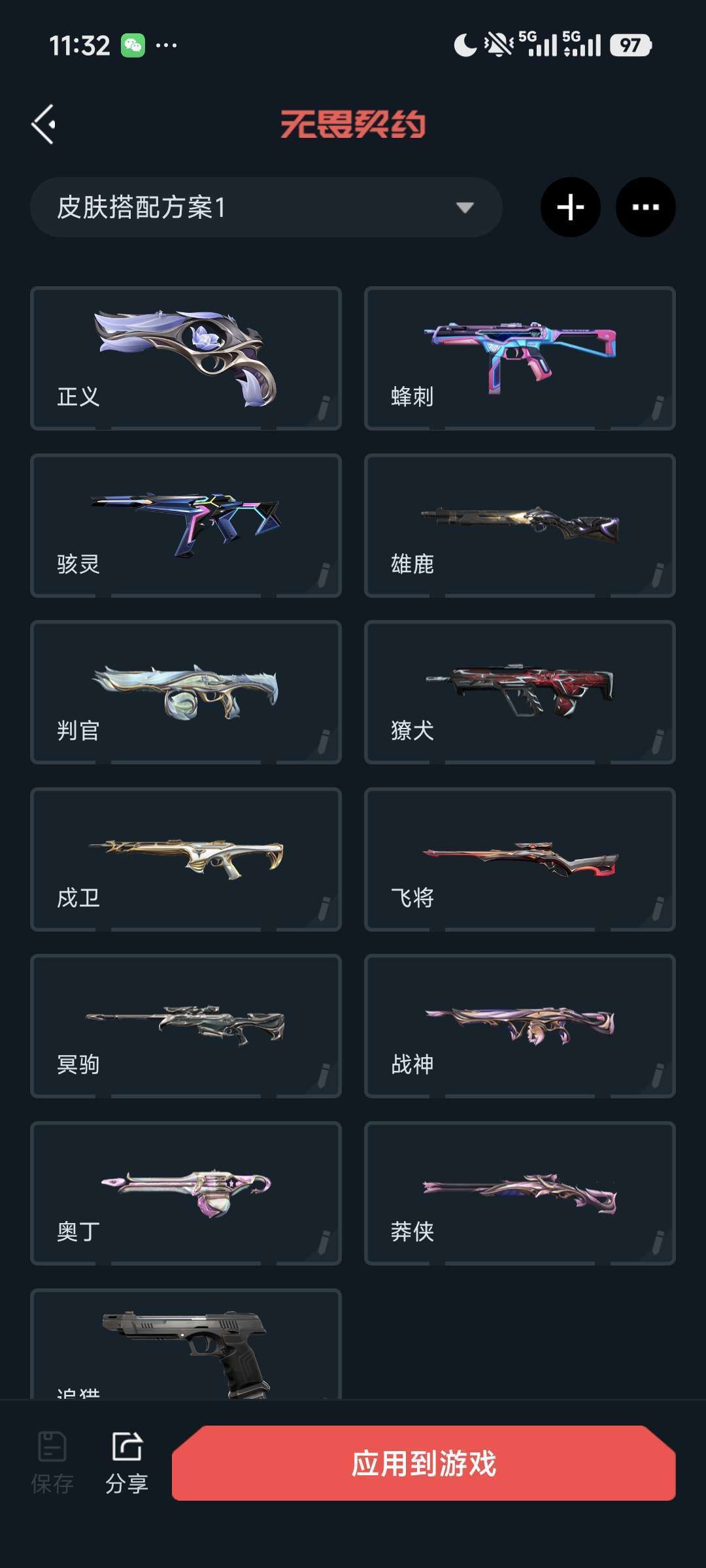Open the info icon on the 正义 card

click(x=324, y=407)
